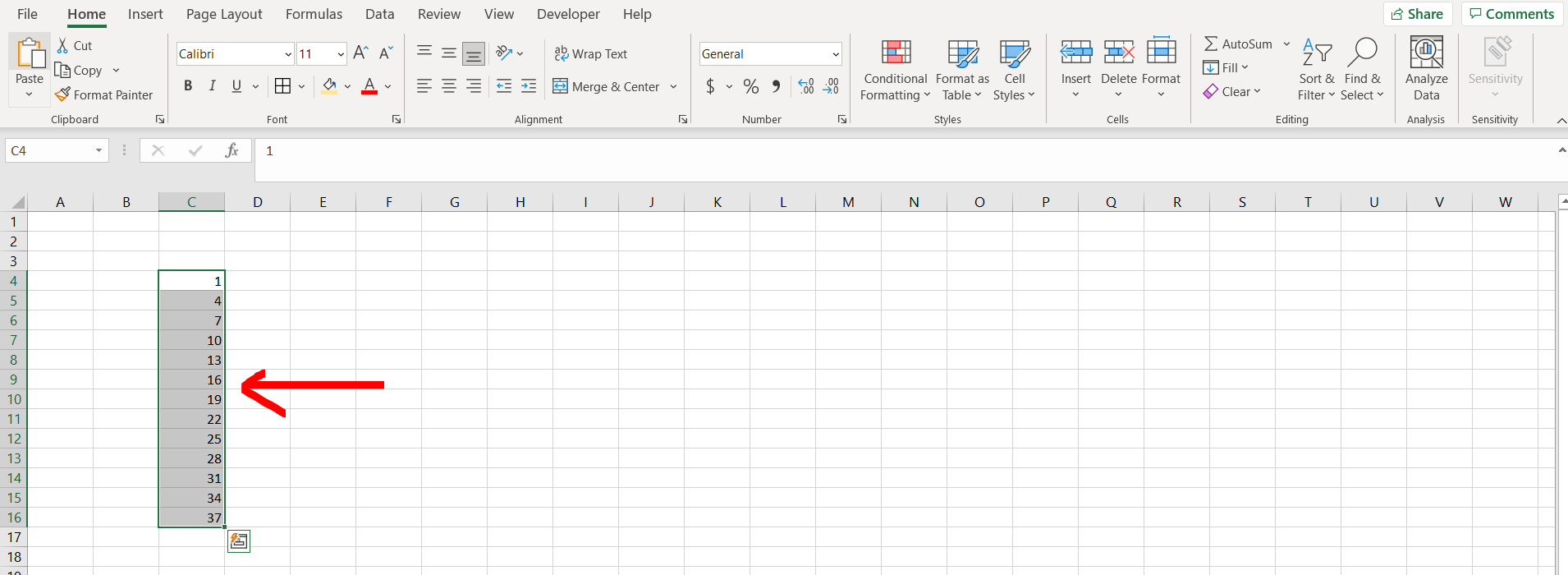1568x575 pixels.
Task: Toggle Underline formatting
Action: pyautogui.click(x=236, y=86)
